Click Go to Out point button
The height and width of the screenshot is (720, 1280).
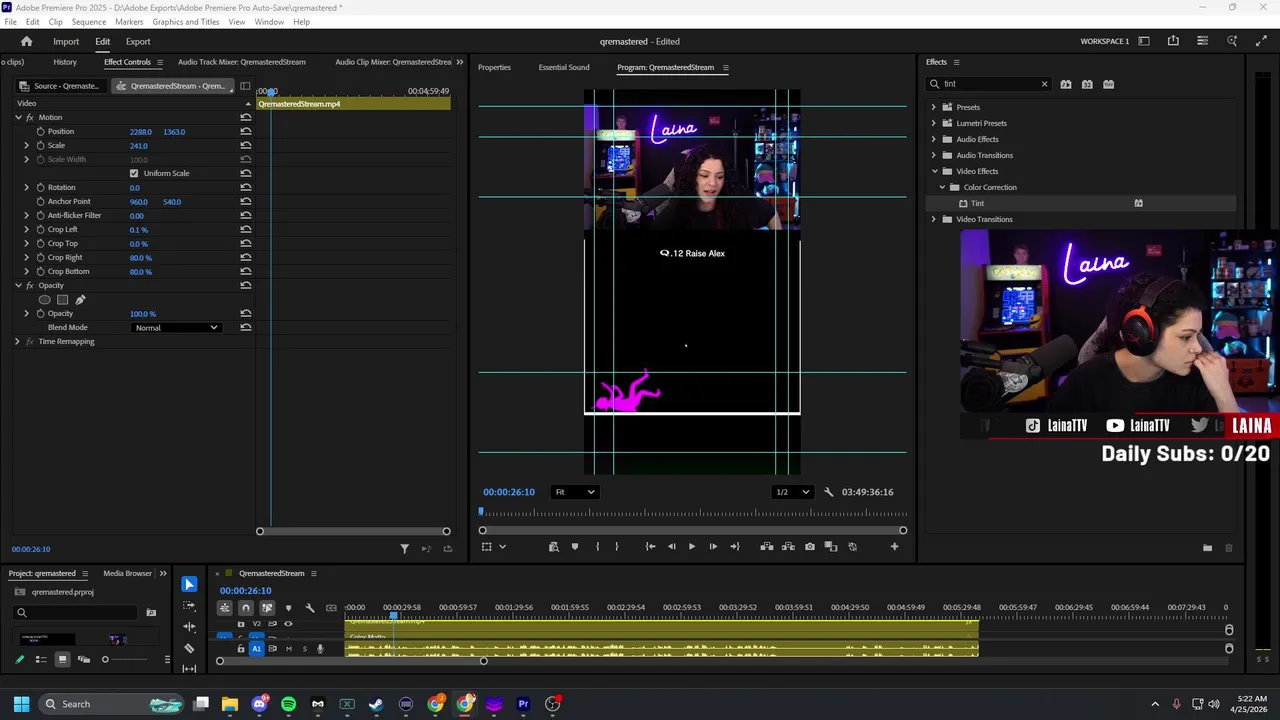735,546
